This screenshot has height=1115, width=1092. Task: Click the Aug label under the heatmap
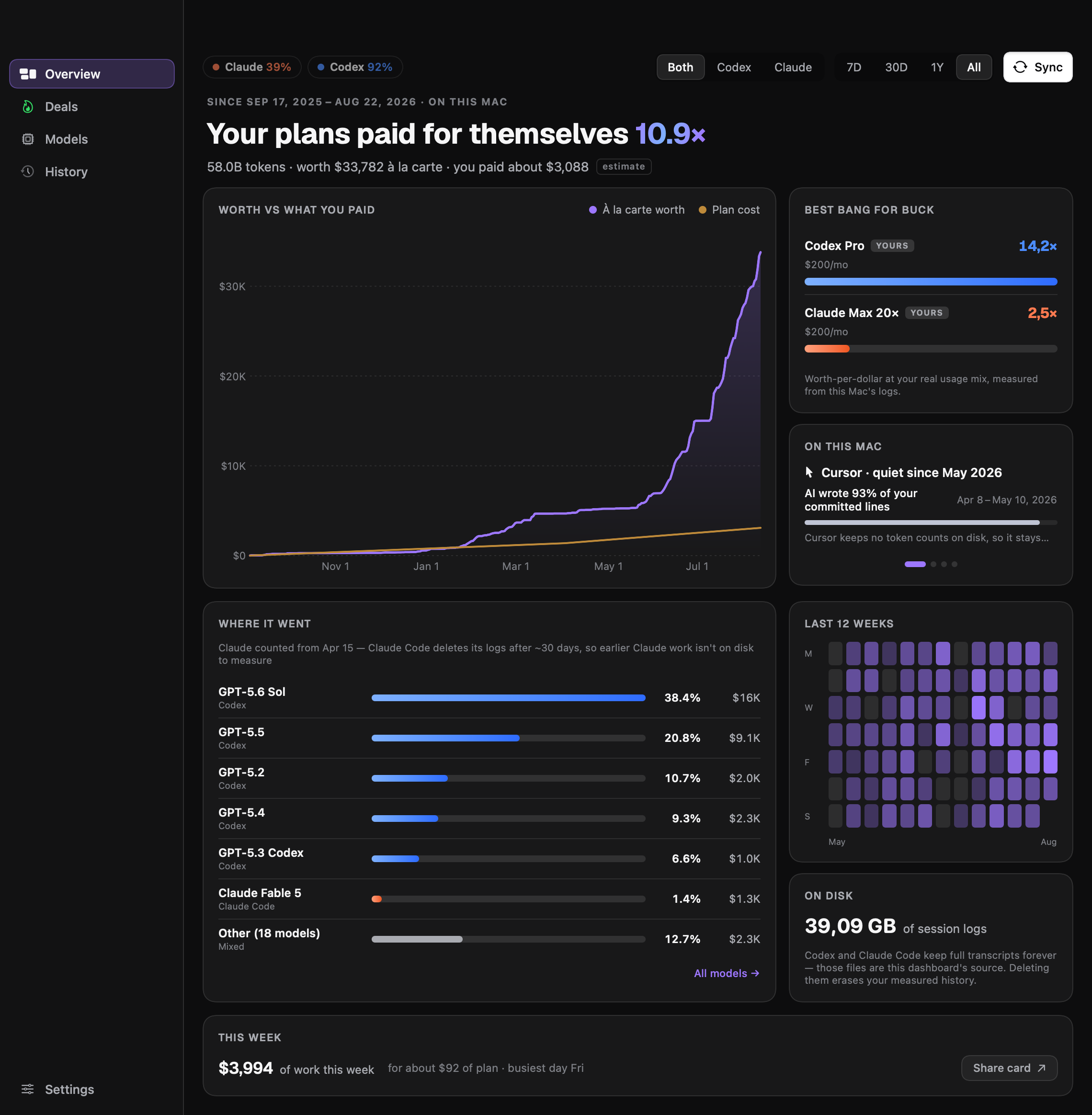[x=1048, y=842]
